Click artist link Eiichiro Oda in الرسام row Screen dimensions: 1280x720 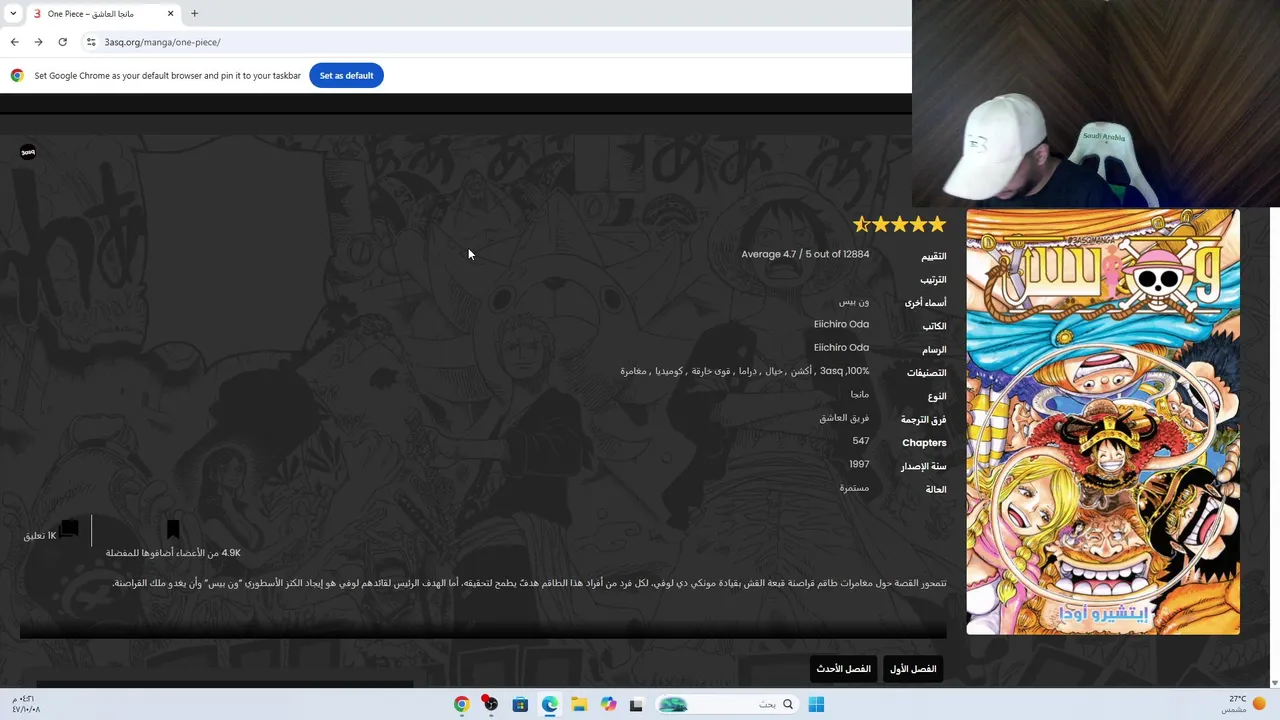841,347
